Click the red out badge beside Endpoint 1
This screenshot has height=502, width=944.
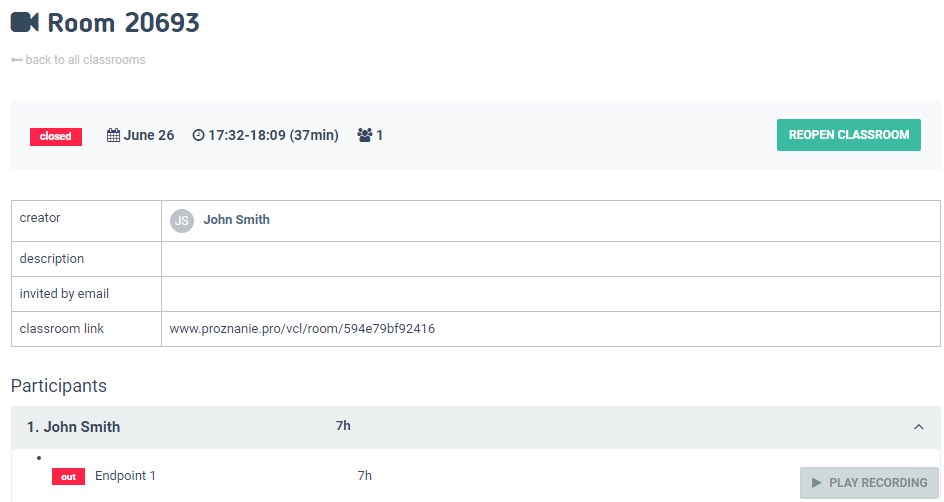point(68,477)
